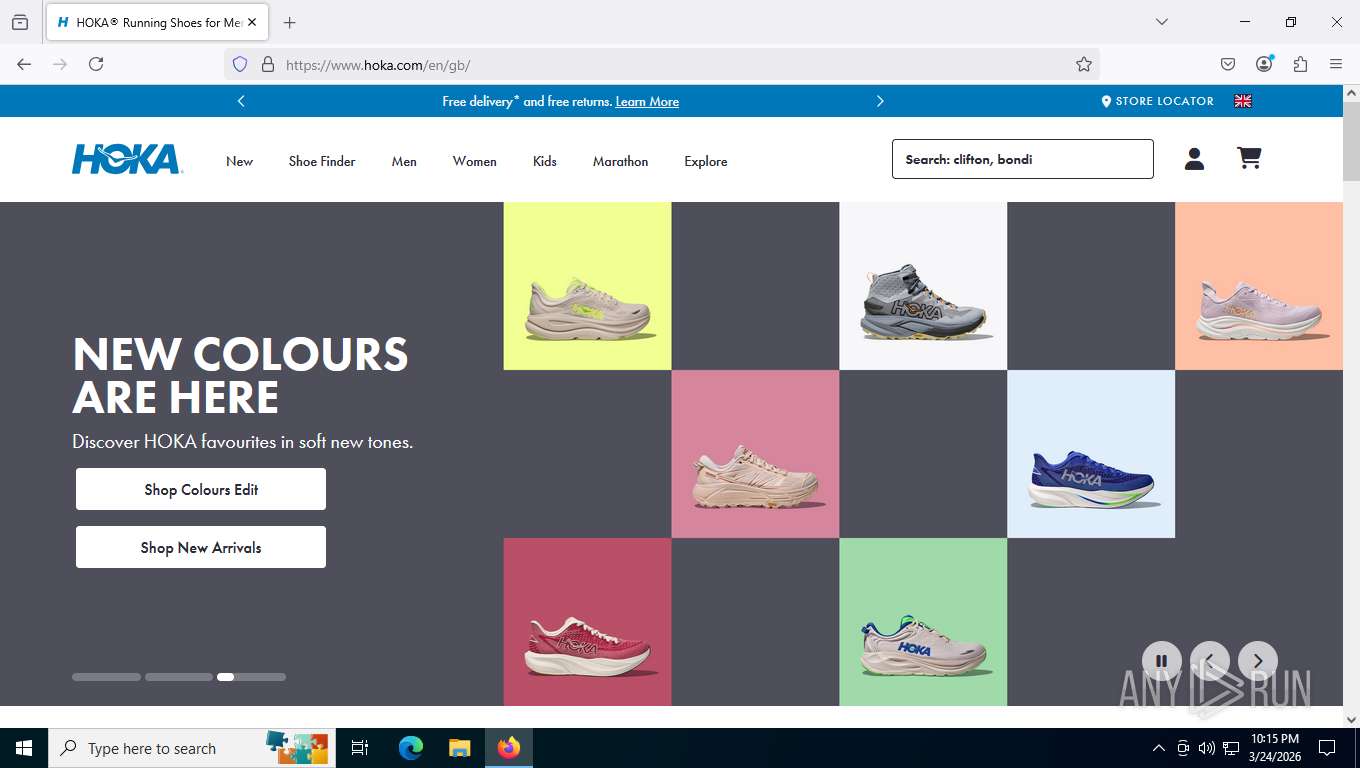Select the grey hiking boot tile
The height and width of the screenshot is (768, 1360).
[x=923, y=286]
